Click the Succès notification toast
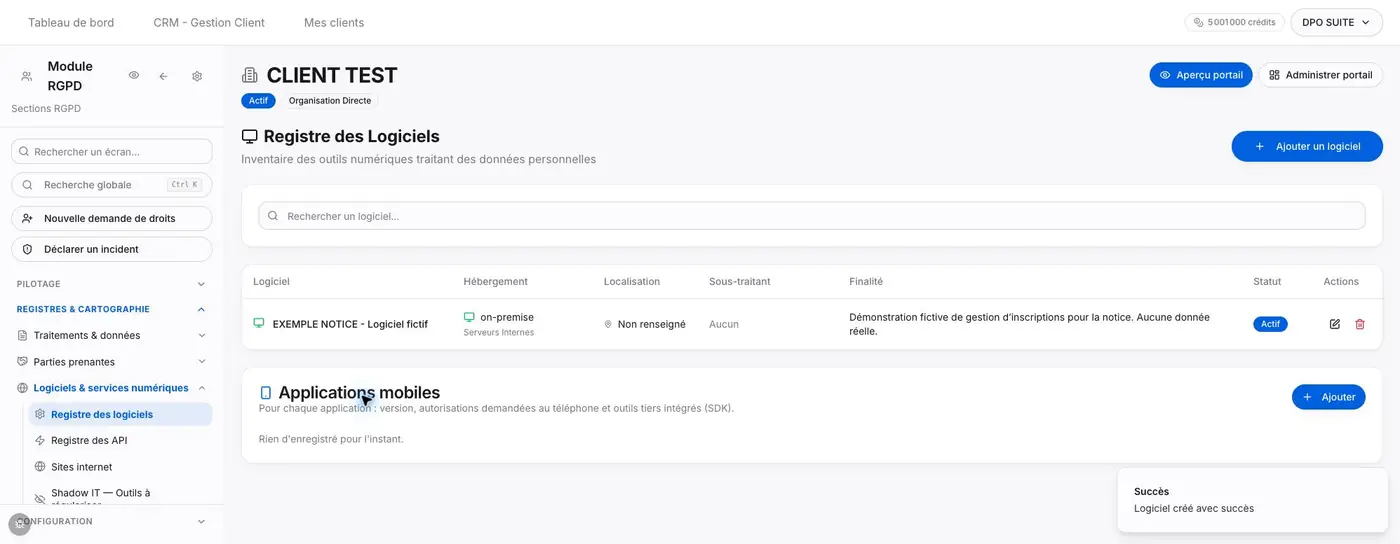This screenshot has width=1400, height=544. point(1254,500)
